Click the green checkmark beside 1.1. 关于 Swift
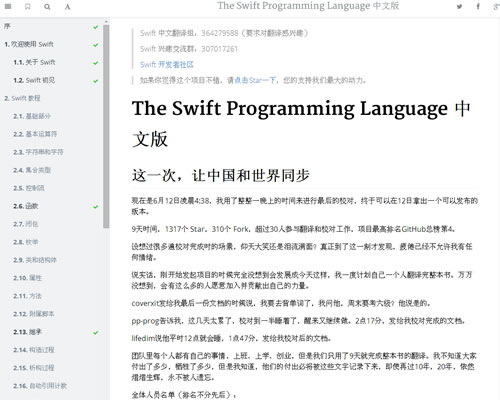The width and height of the screenshot is (500, 400). point(96,63)
